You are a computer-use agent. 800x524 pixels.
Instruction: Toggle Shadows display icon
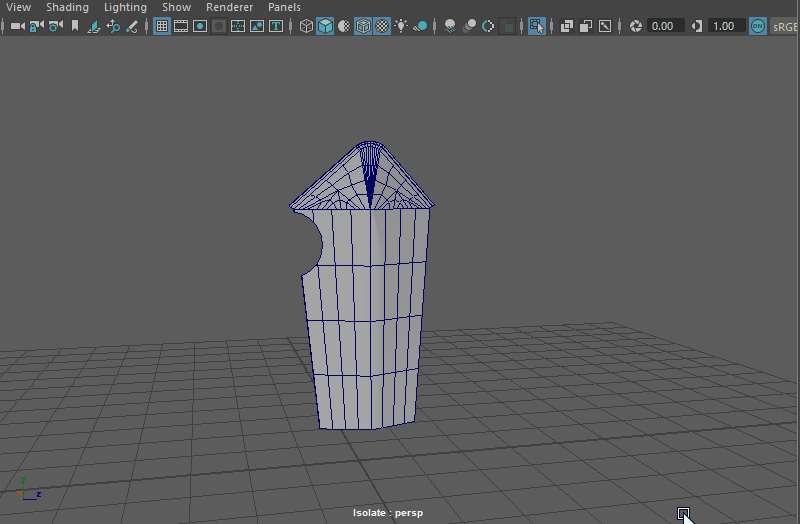(420, 26)
